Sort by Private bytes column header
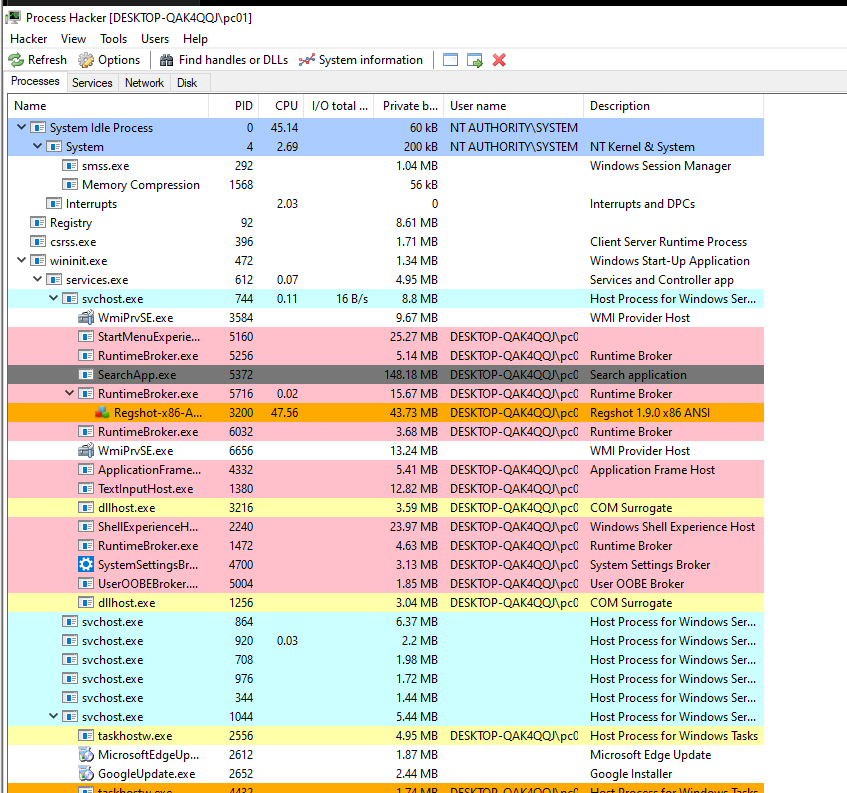 (x=409, y=106)
